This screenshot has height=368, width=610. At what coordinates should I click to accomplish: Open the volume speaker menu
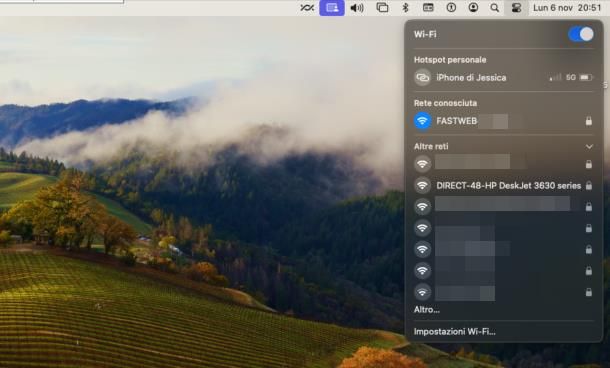357,8
